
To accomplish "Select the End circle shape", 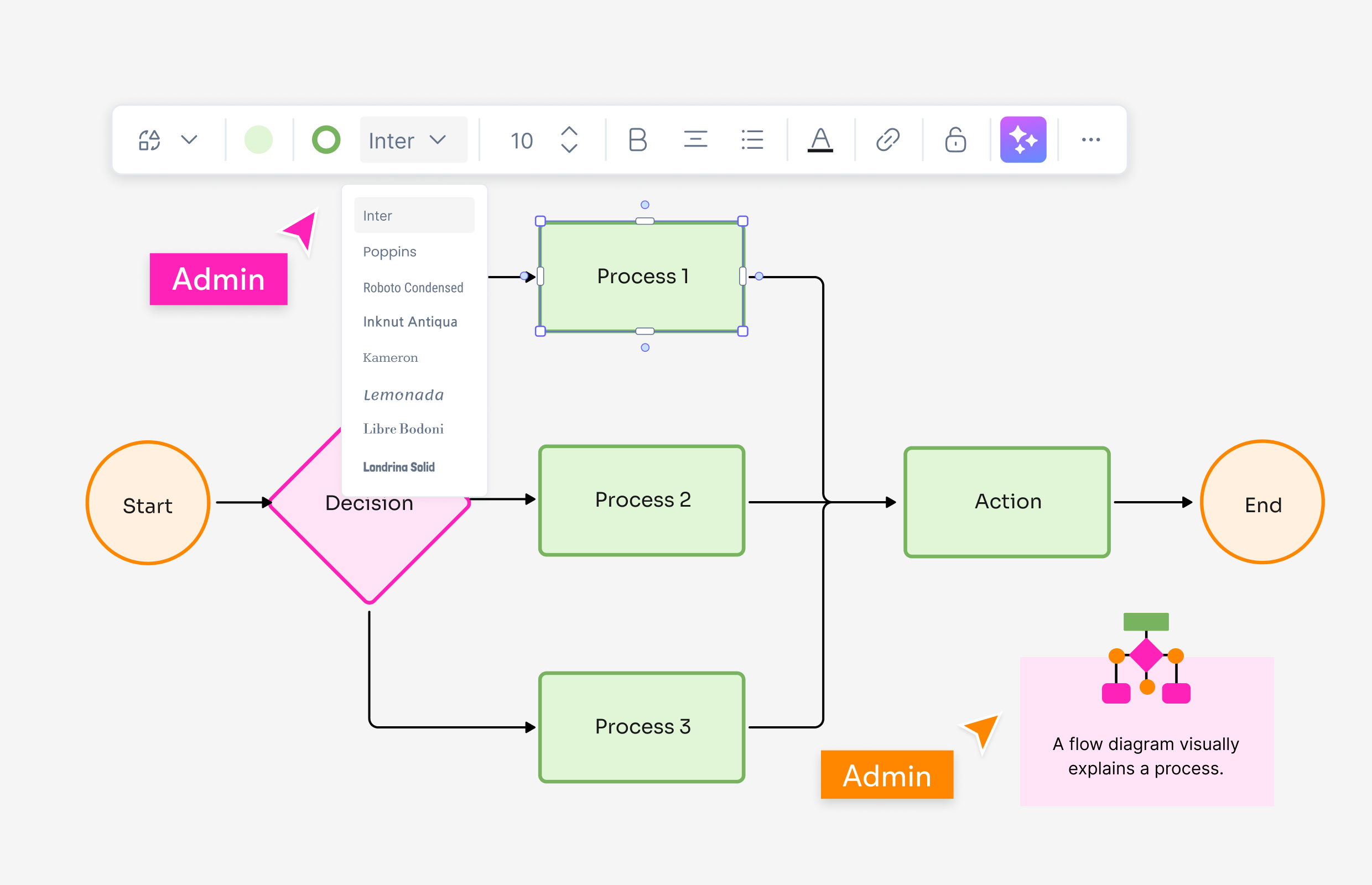I will point(1262,502).
